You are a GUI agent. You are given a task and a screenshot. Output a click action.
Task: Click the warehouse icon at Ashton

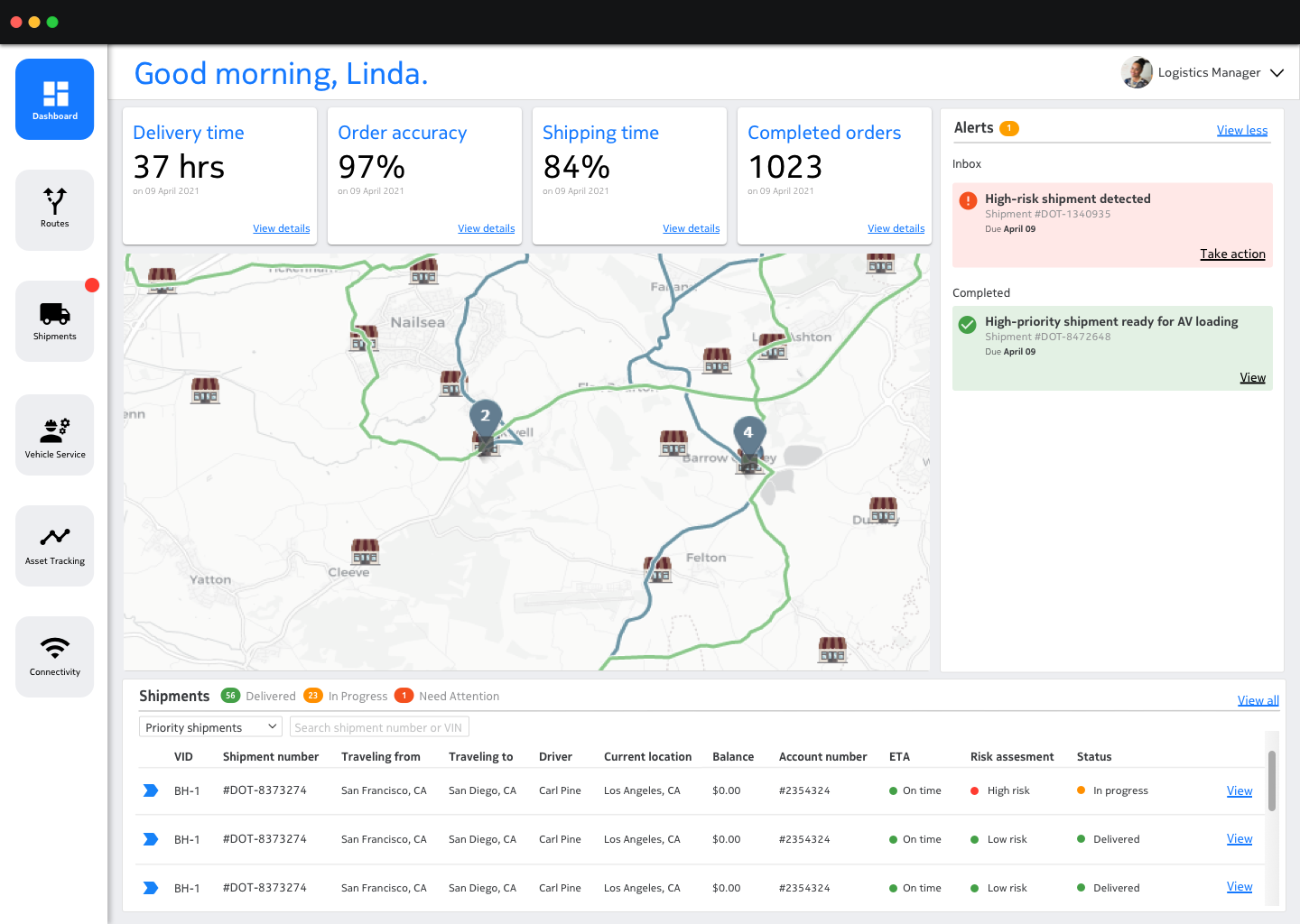(772, 346)
